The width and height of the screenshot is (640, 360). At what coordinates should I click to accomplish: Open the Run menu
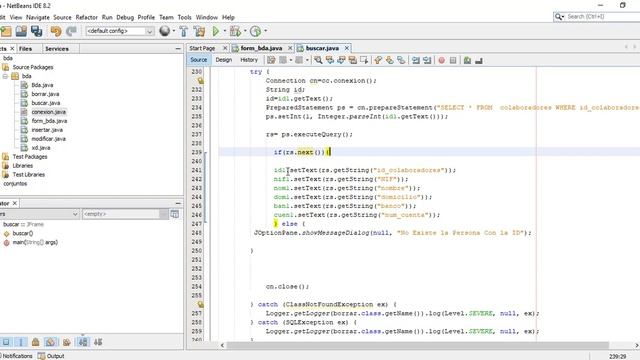point(107,17)
